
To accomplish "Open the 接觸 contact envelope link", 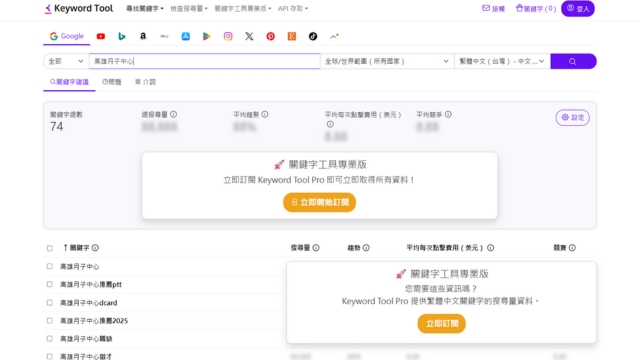I will coord(493,9).
